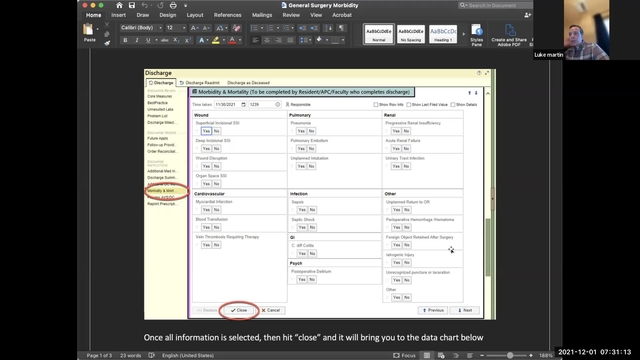Apply paragraph shading paint bucket

[319, 40]
